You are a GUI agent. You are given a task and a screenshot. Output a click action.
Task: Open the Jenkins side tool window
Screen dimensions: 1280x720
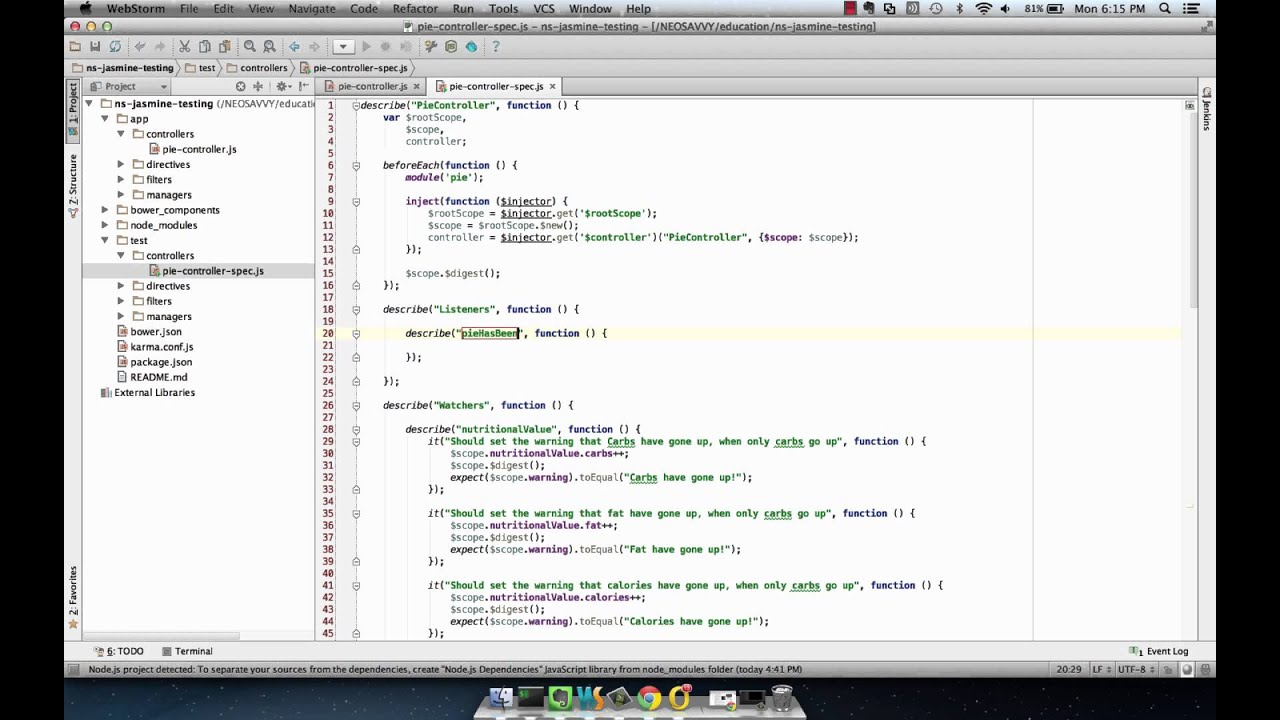(1207, 109)
